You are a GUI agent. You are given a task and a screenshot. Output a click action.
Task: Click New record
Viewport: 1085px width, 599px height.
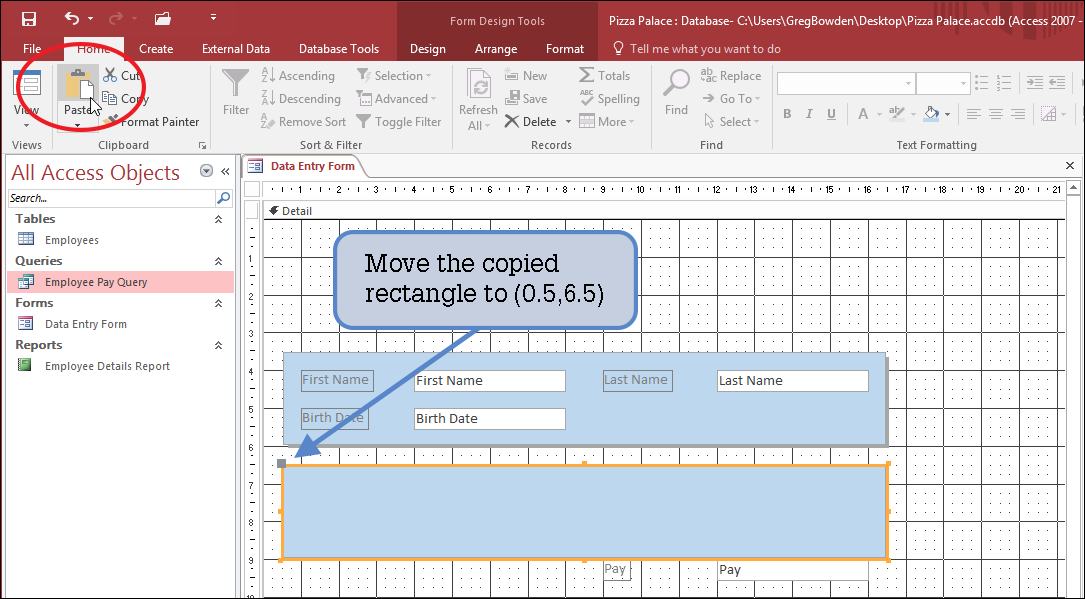point(526,75)
